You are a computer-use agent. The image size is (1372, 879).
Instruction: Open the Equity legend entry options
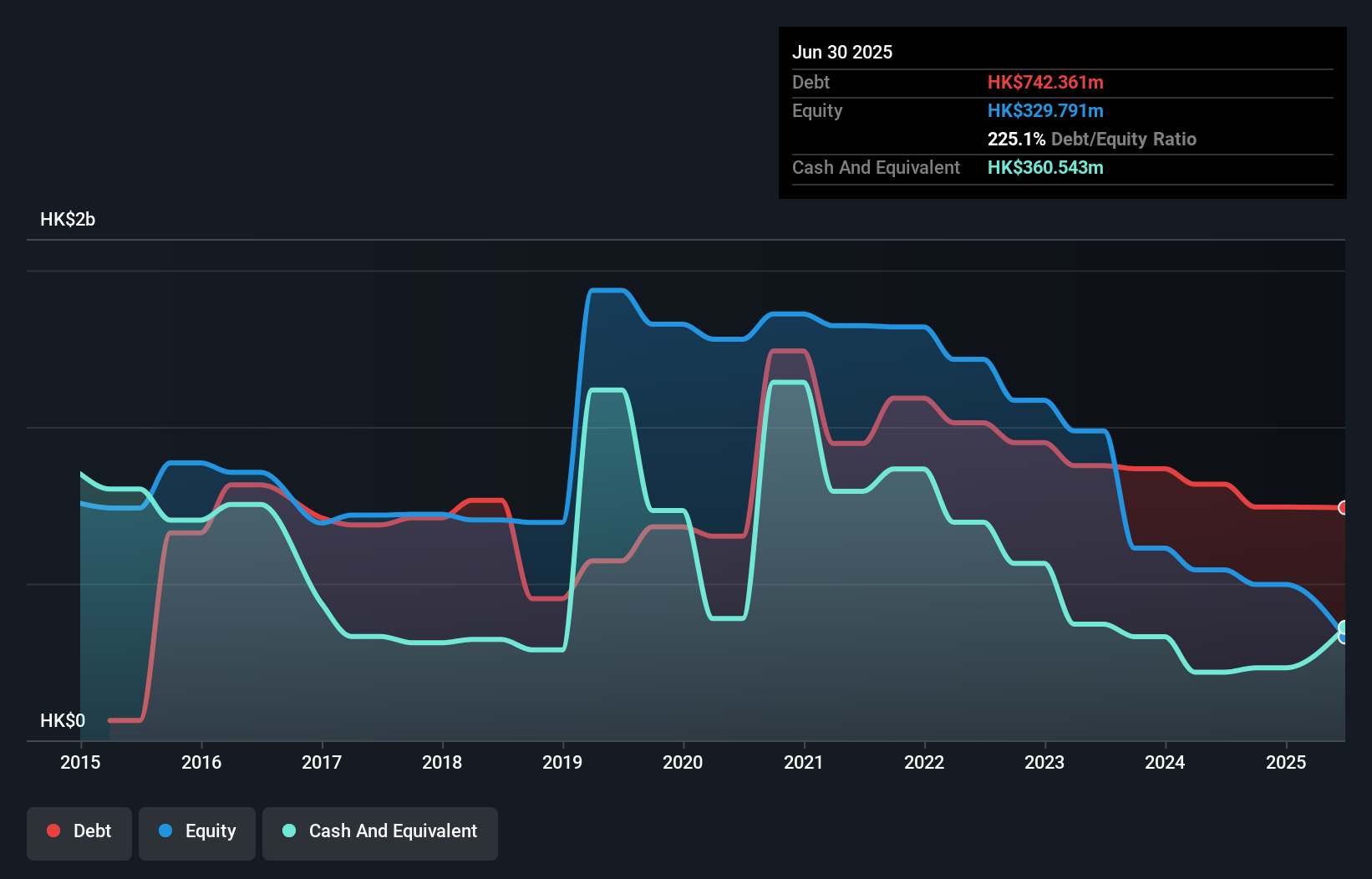coord(196,831)
